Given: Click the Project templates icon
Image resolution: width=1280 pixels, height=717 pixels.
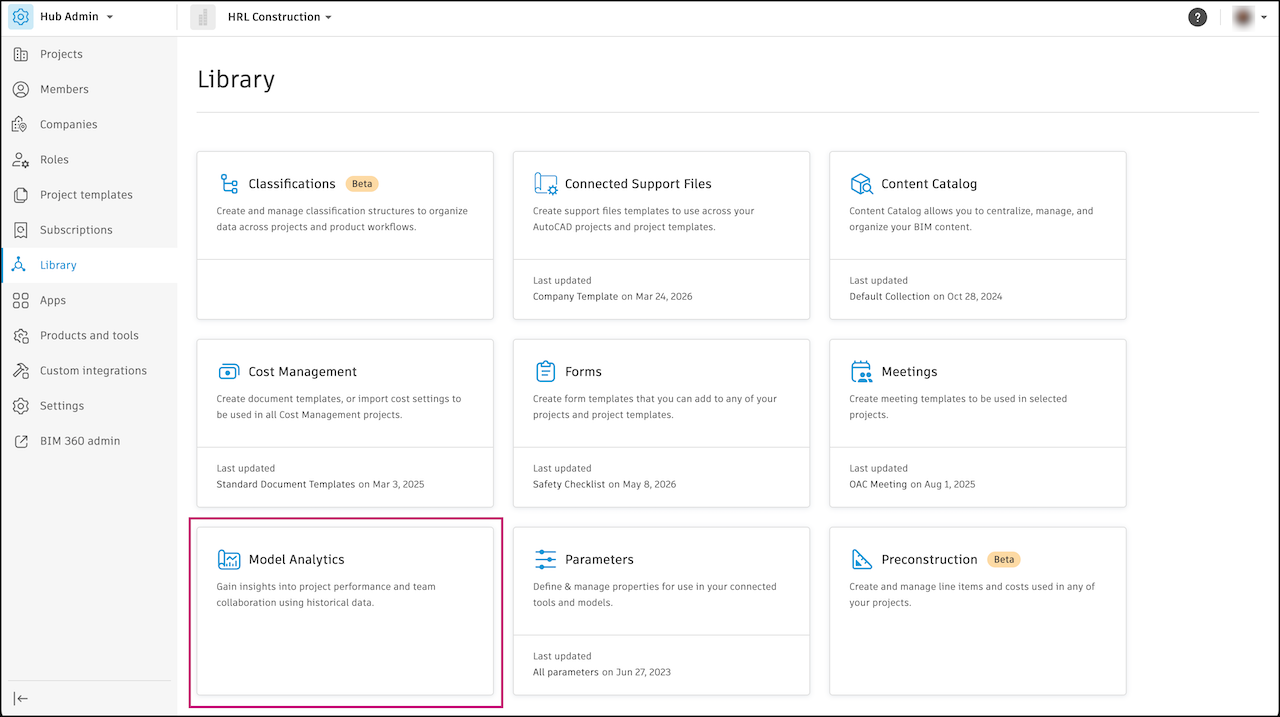Looking at the screenshot, I should (21, 195).
